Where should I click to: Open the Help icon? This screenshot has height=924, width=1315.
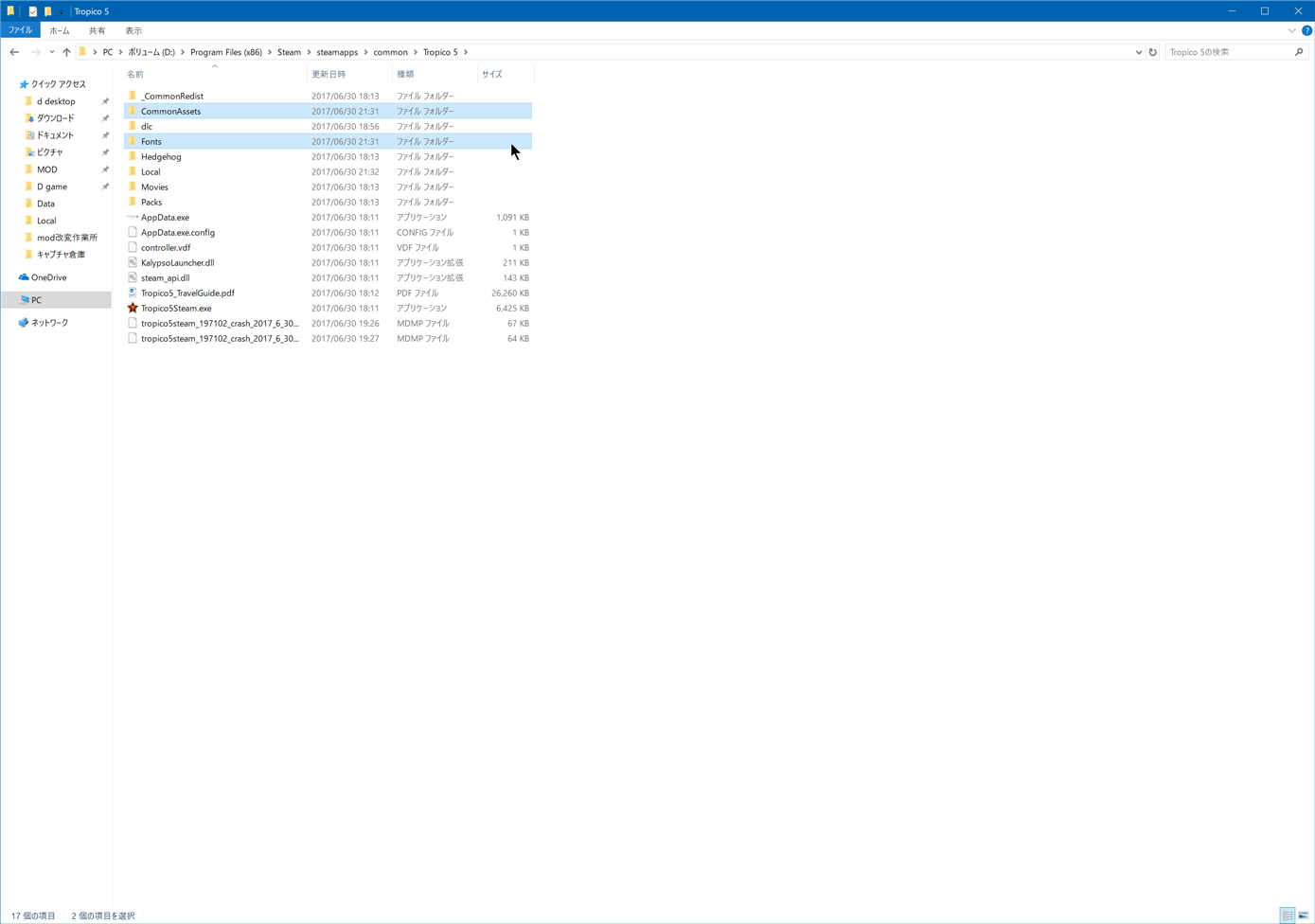tap(1306, 30)
